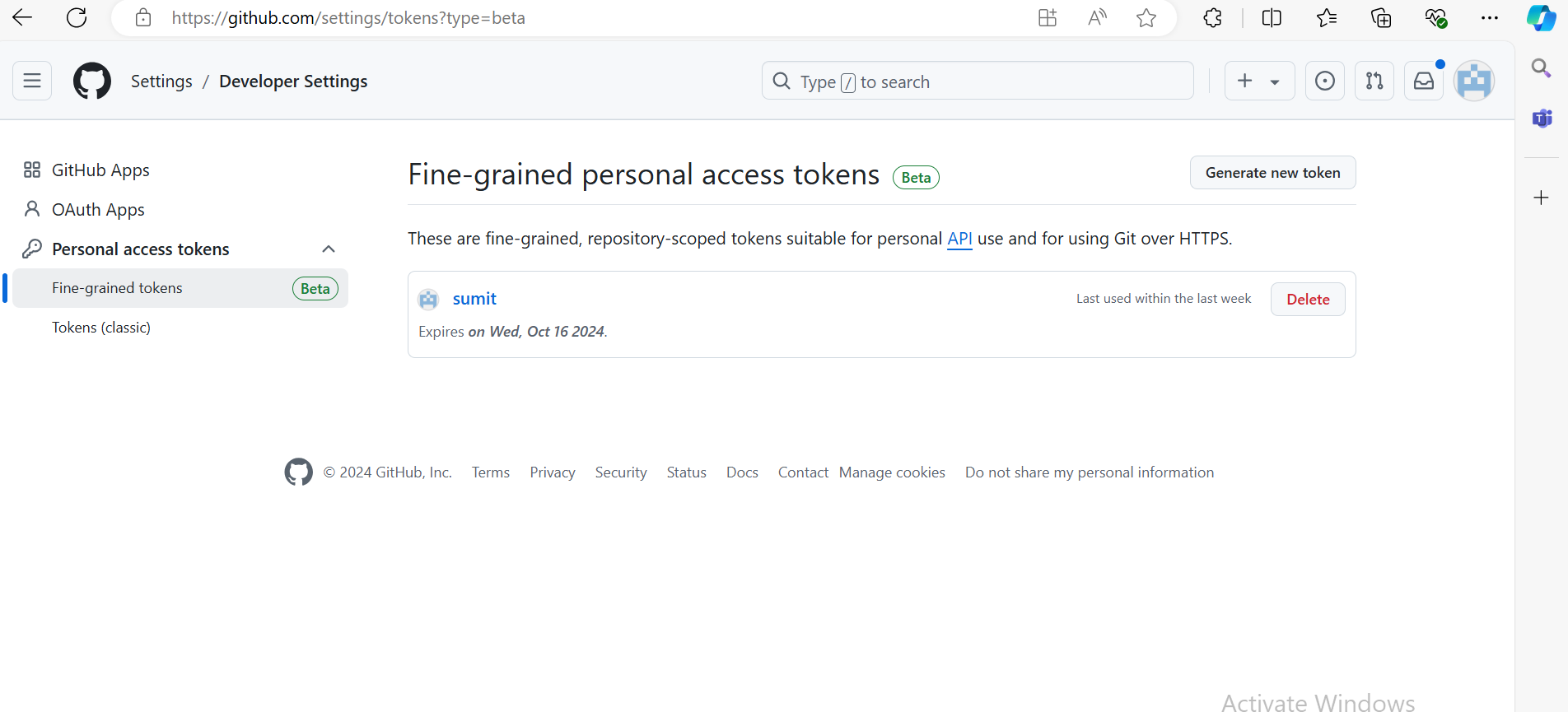
Task: Open the user avatar menu
Action: coord(1473,81)
